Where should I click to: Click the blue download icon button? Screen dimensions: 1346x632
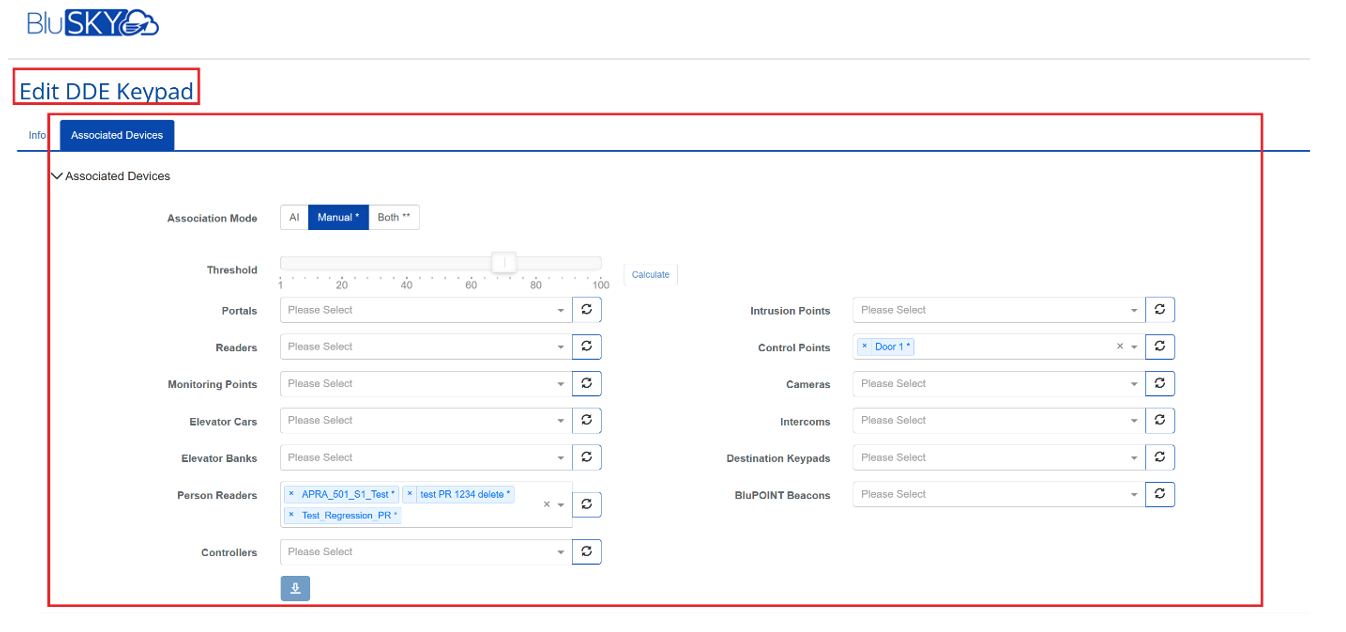[295, 588]
